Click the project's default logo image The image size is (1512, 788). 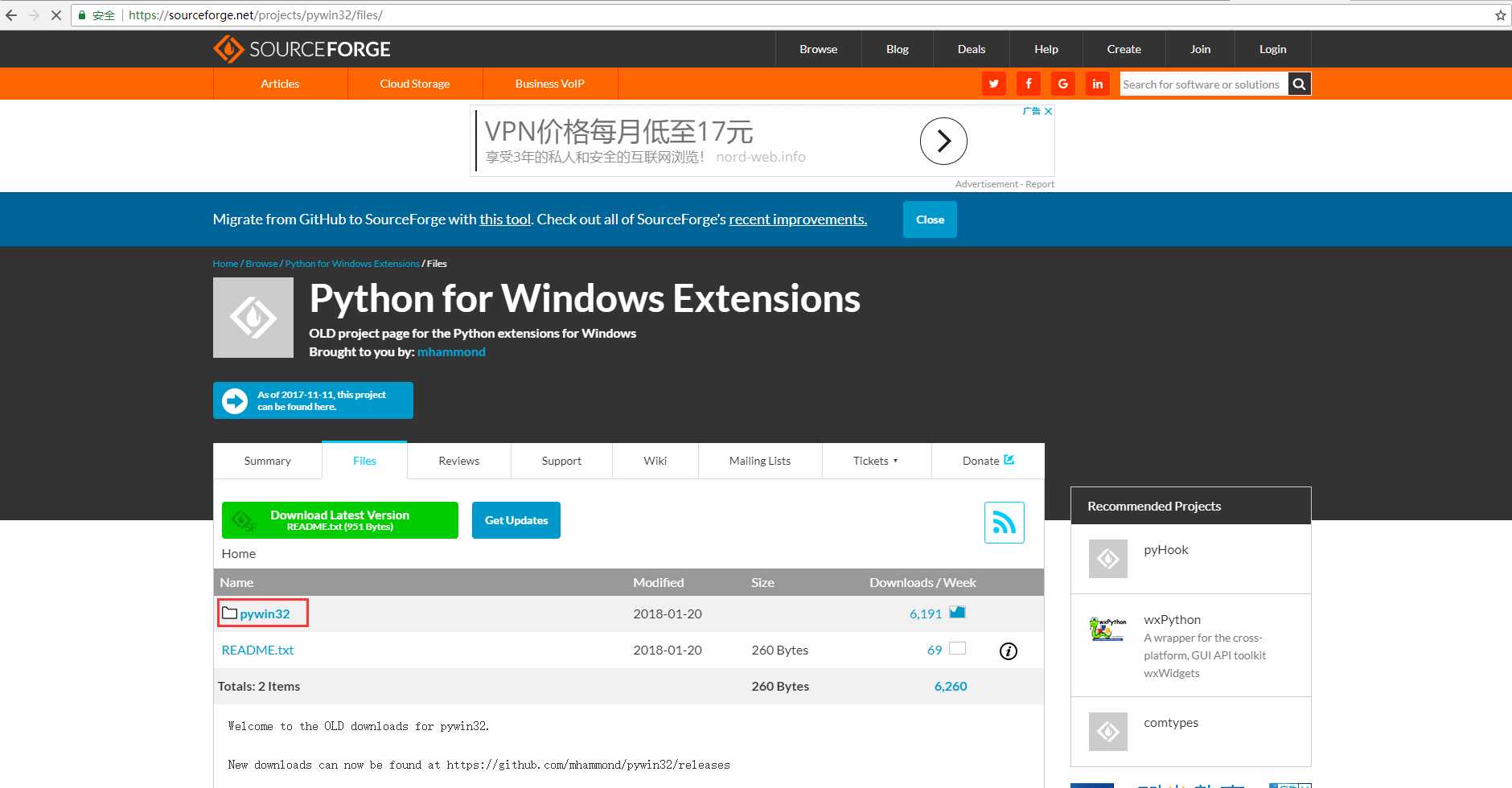253,318
